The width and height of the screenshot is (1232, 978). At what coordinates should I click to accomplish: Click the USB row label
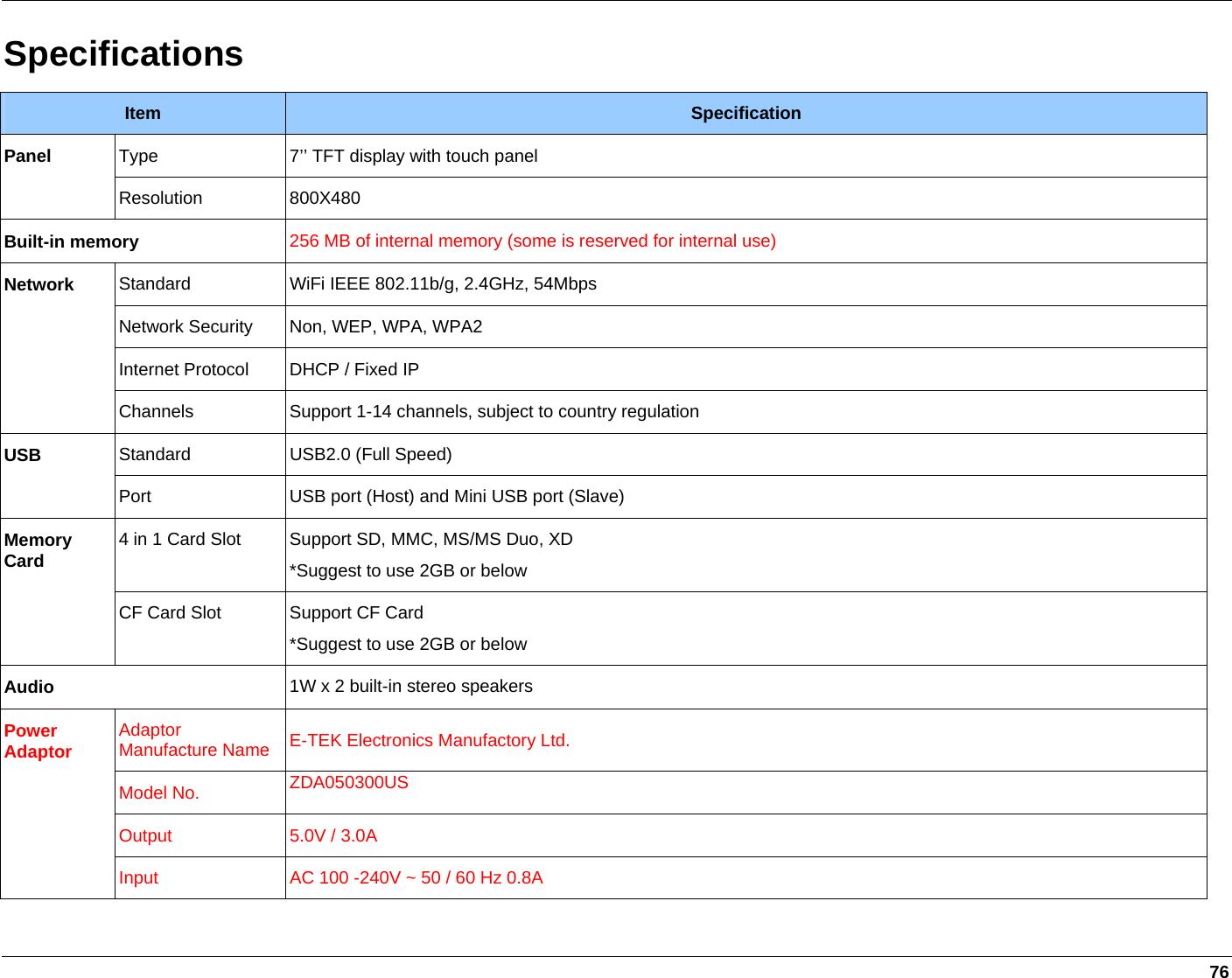(x=23, y=455)
